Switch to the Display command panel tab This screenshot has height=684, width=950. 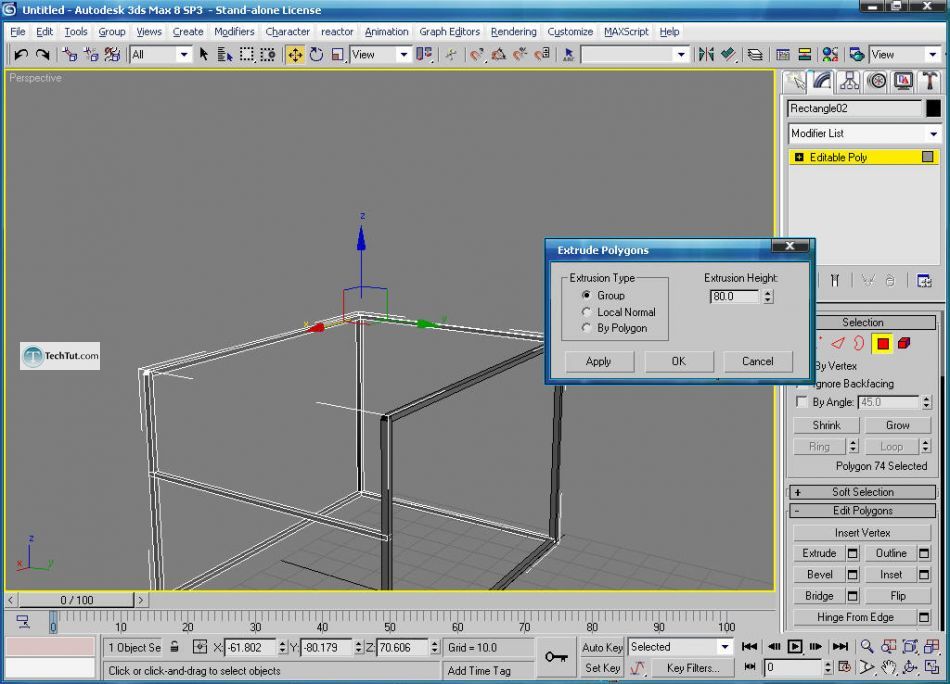[x=903, y=81]
